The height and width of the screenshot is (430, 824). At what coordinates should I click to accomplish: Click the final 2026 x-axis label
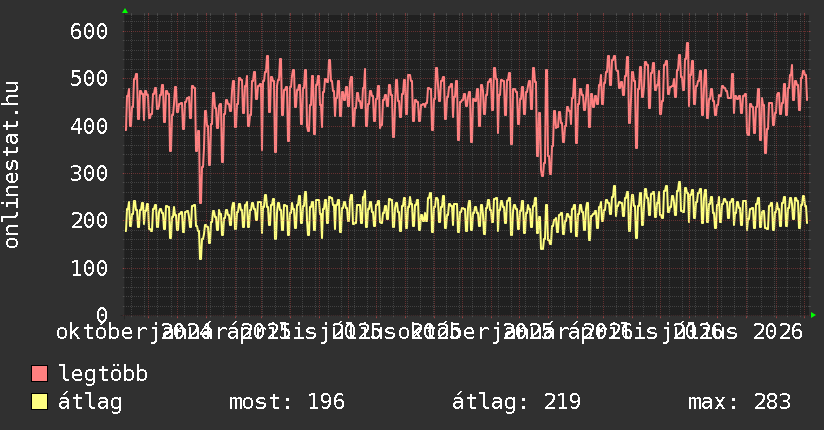(778, 332)
